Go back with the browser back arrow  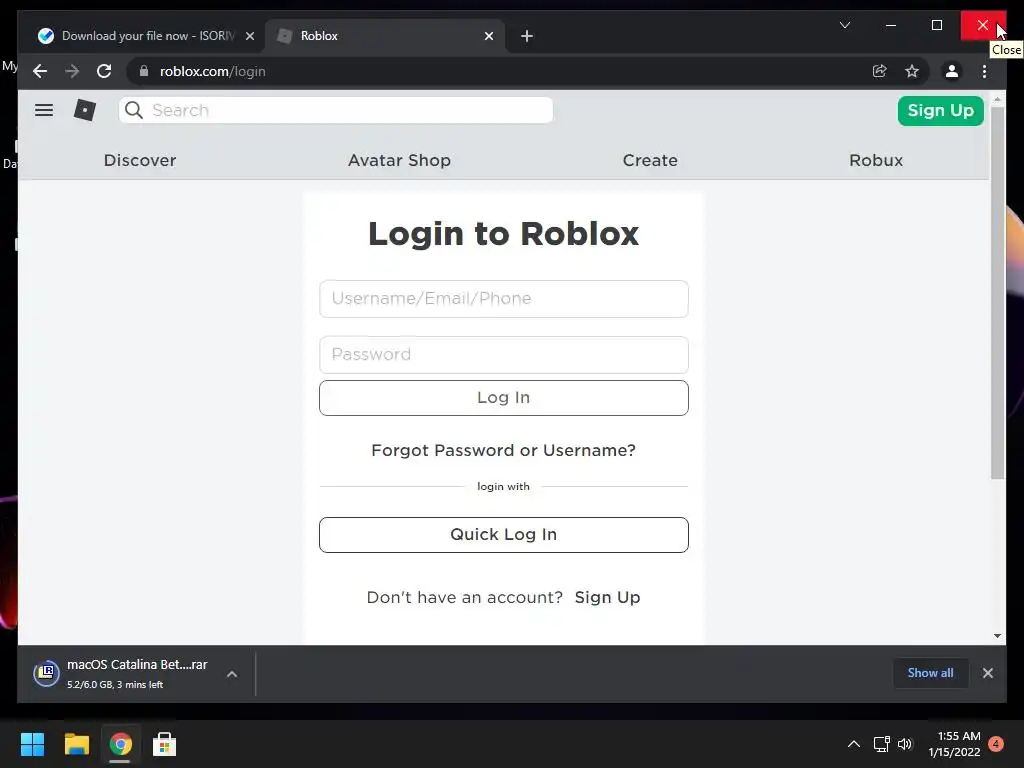tap(40, 71)
